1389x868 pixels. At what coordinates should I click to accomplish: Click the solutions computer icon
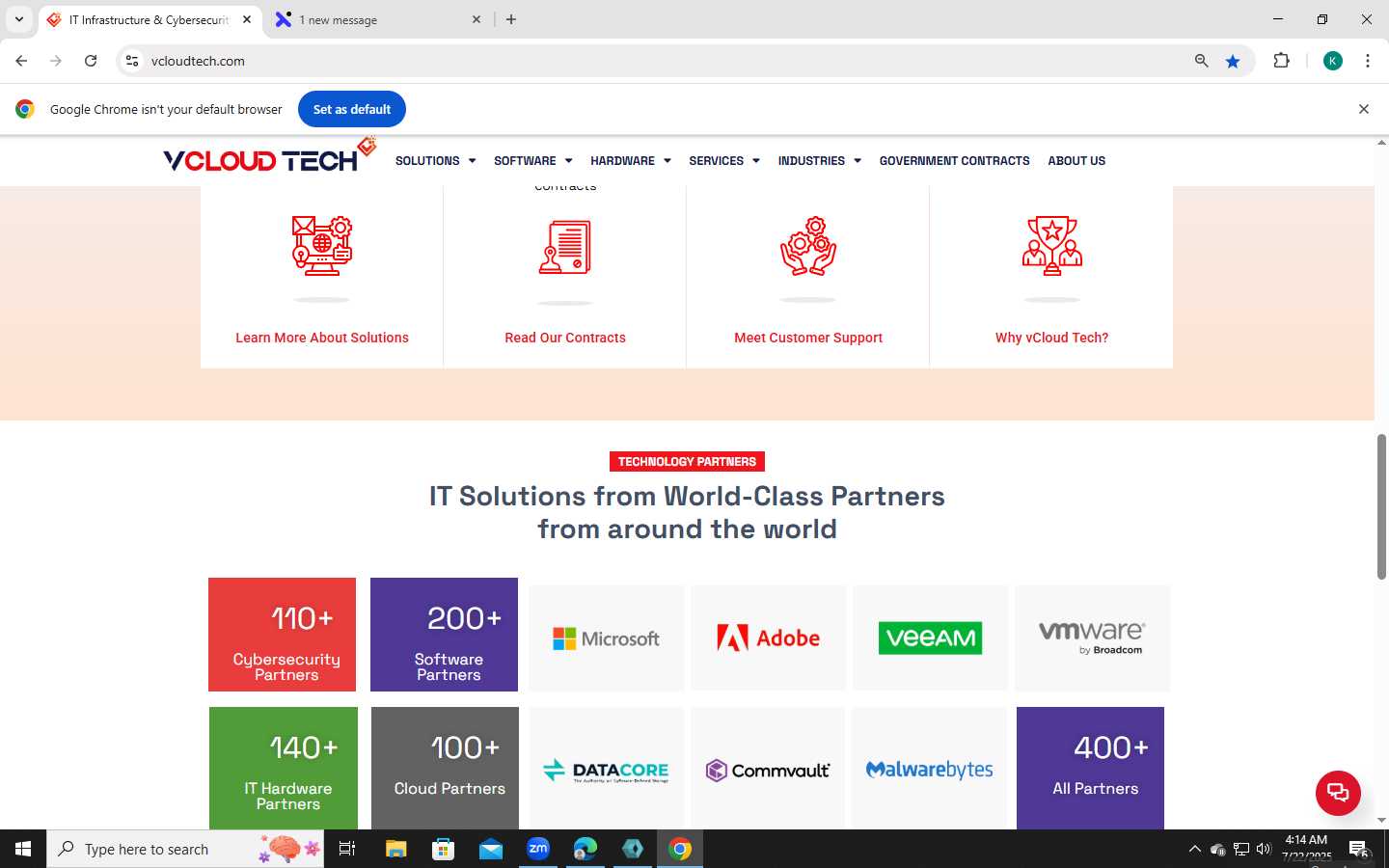pyautogui.click(x=322, y=246)
